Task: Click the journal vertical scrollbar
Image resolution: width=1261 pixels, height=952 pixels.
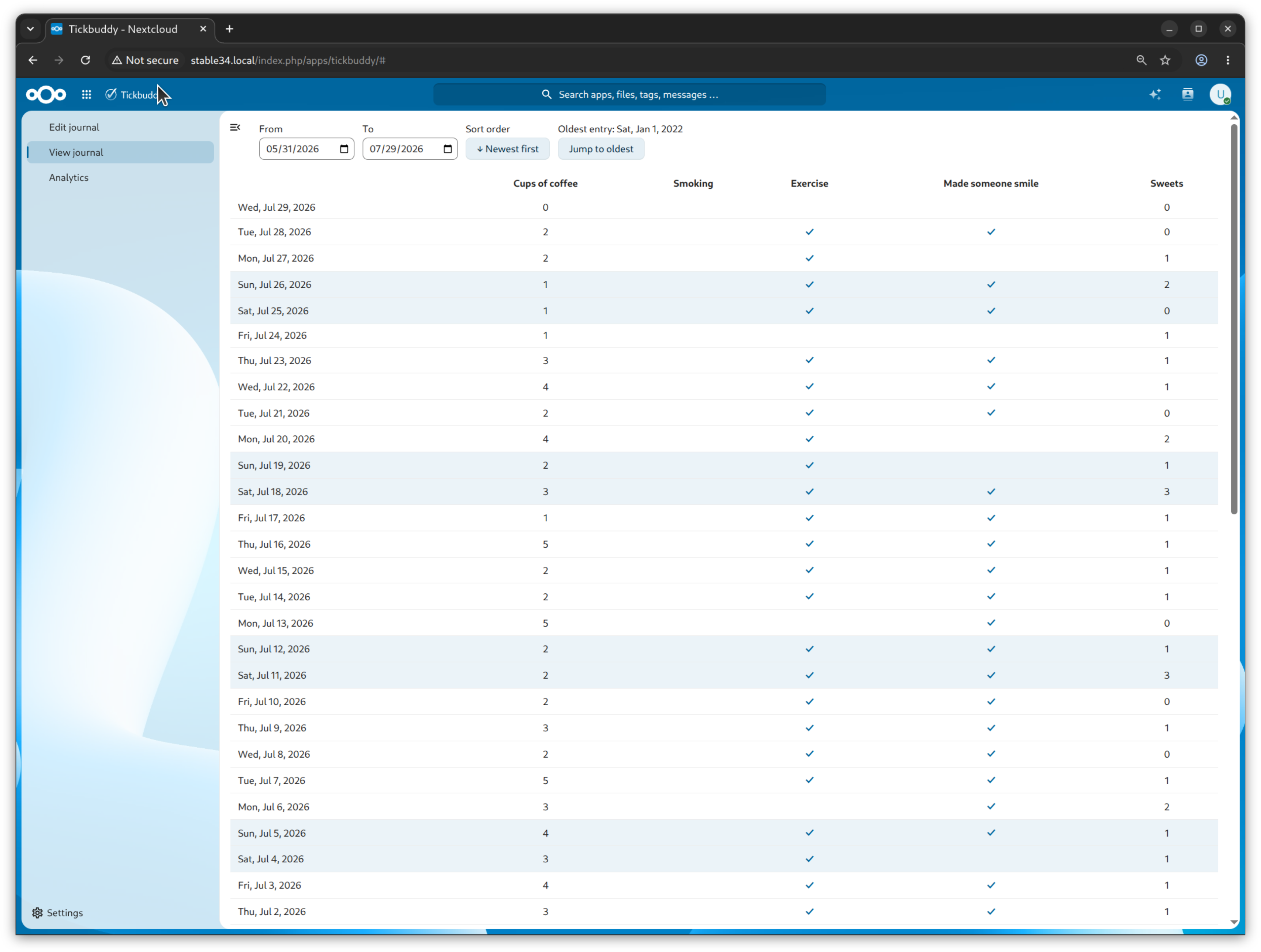Action: tap(1234, 319)
